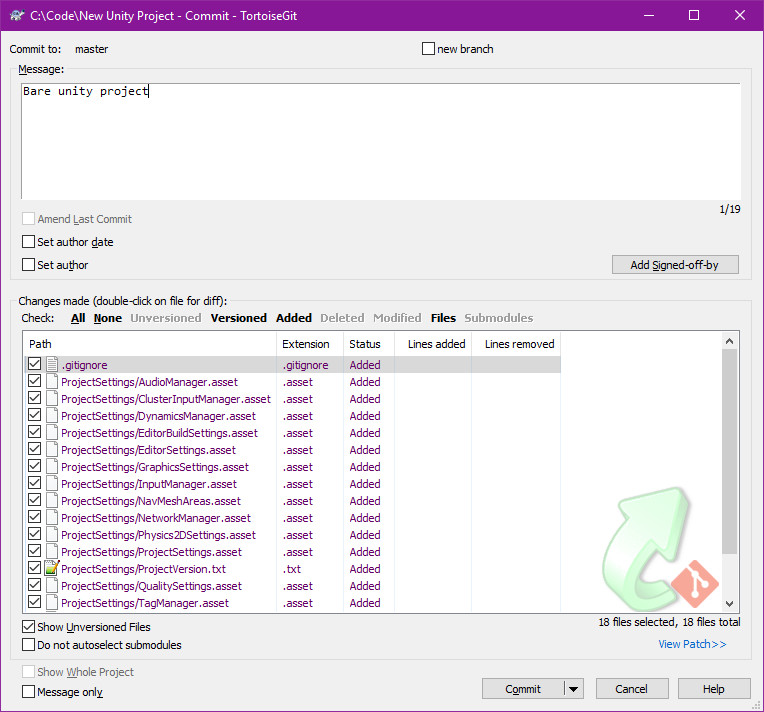Image resolution: width=764 pixels, height=712 pixels.
Task: Check Versioned files filter
Action: [x=239, y=318]
